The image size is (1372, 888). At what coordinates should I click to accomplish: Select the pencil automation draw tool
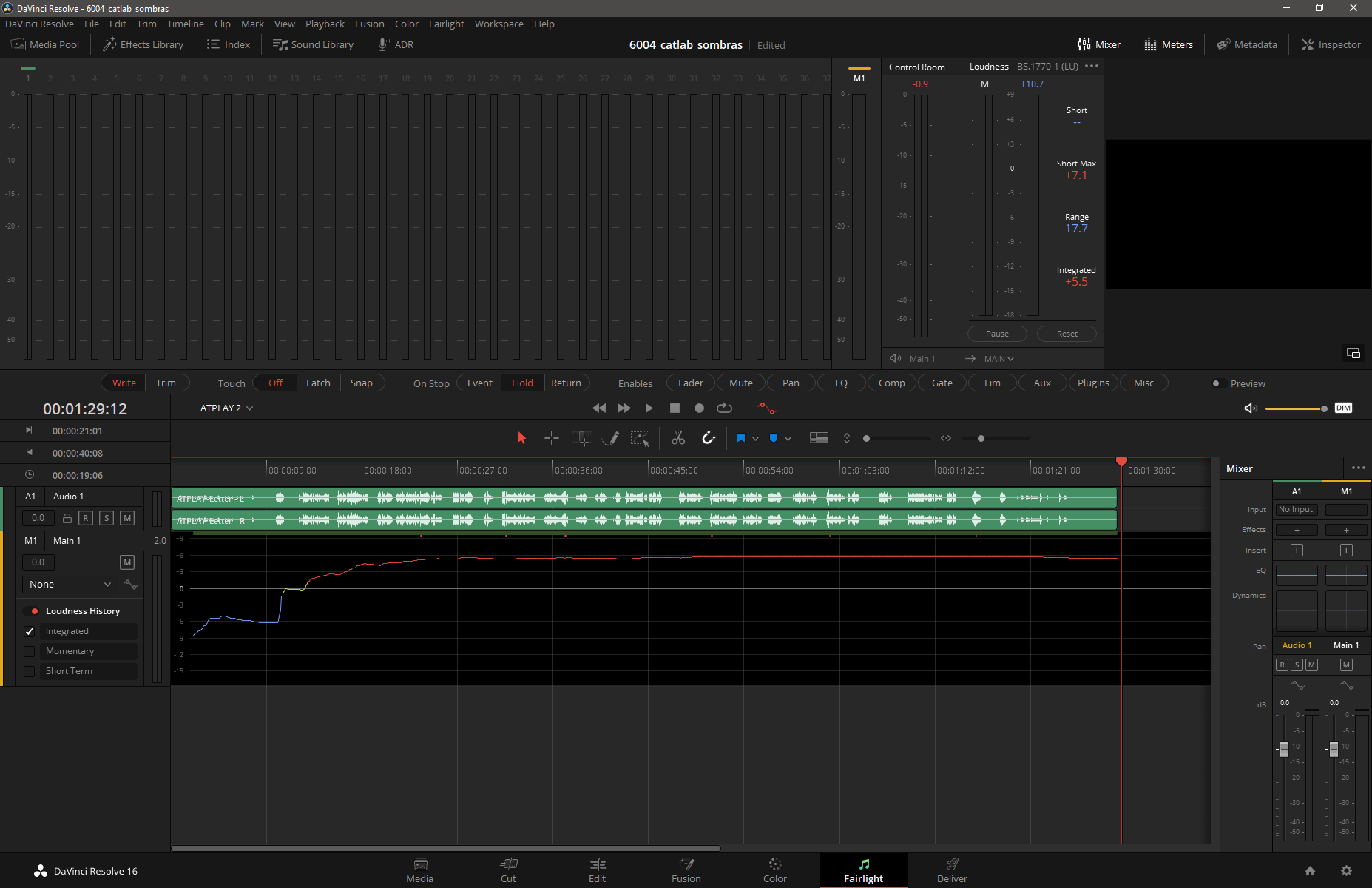coord(610,438)
